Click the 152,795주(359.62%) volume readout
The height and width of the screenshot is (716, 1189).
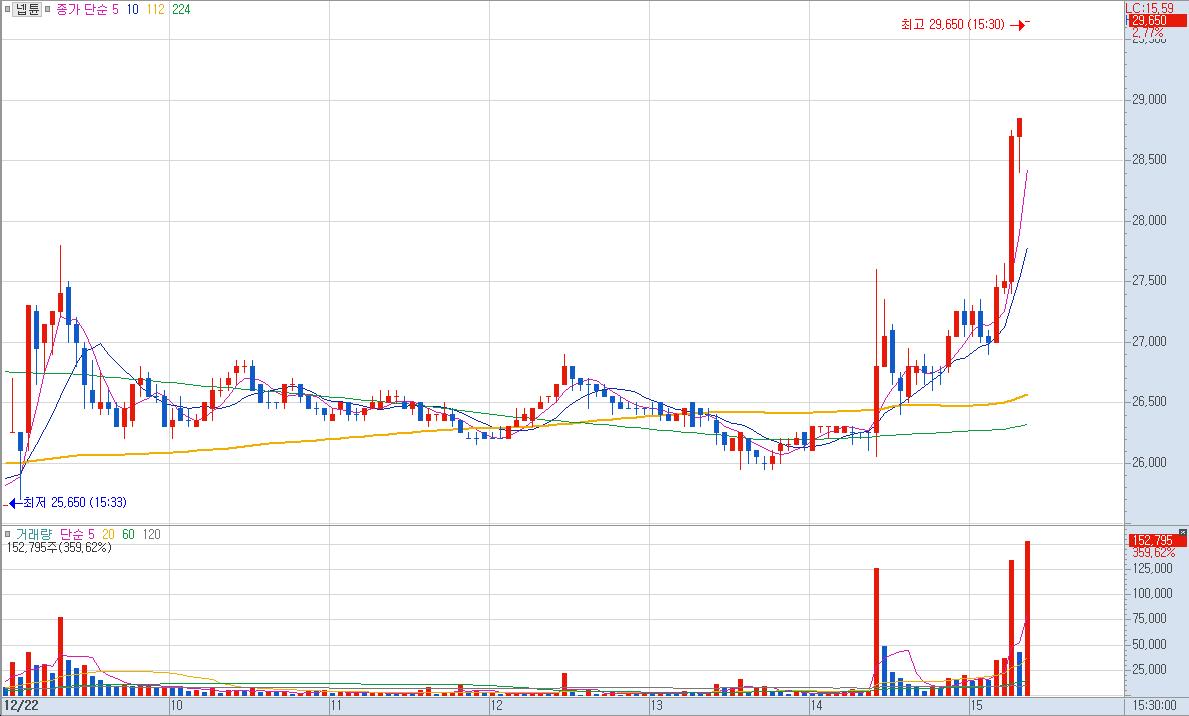[x=58, y=547]
